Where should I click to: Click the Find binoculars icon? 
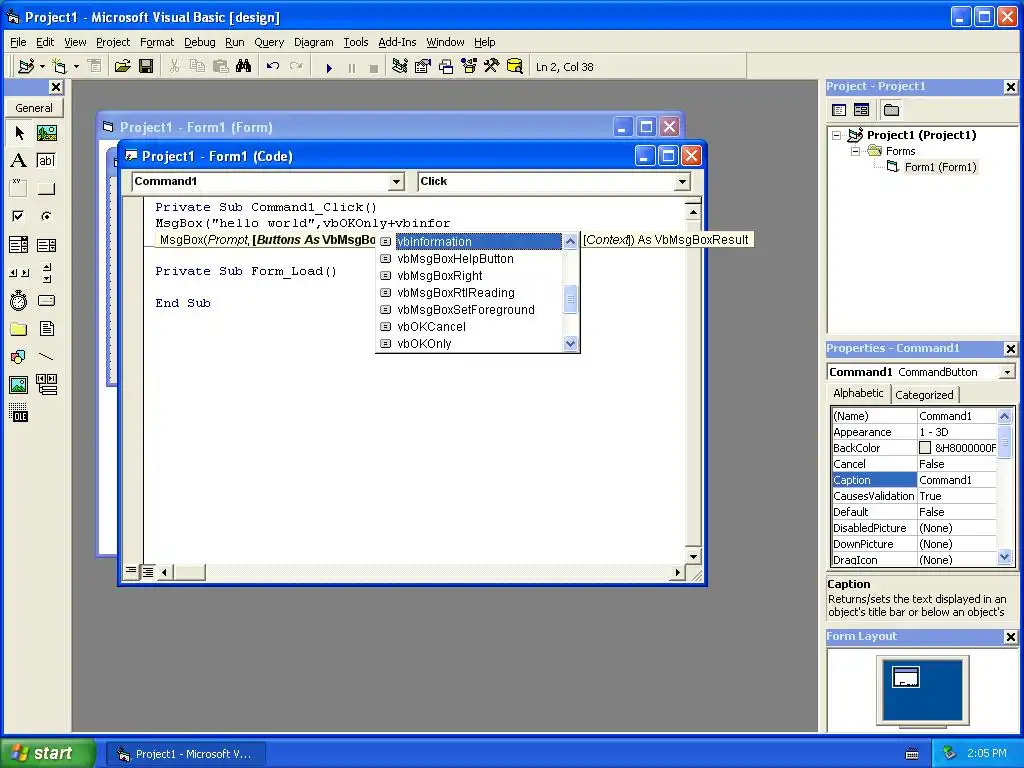(x=244, y=66)
